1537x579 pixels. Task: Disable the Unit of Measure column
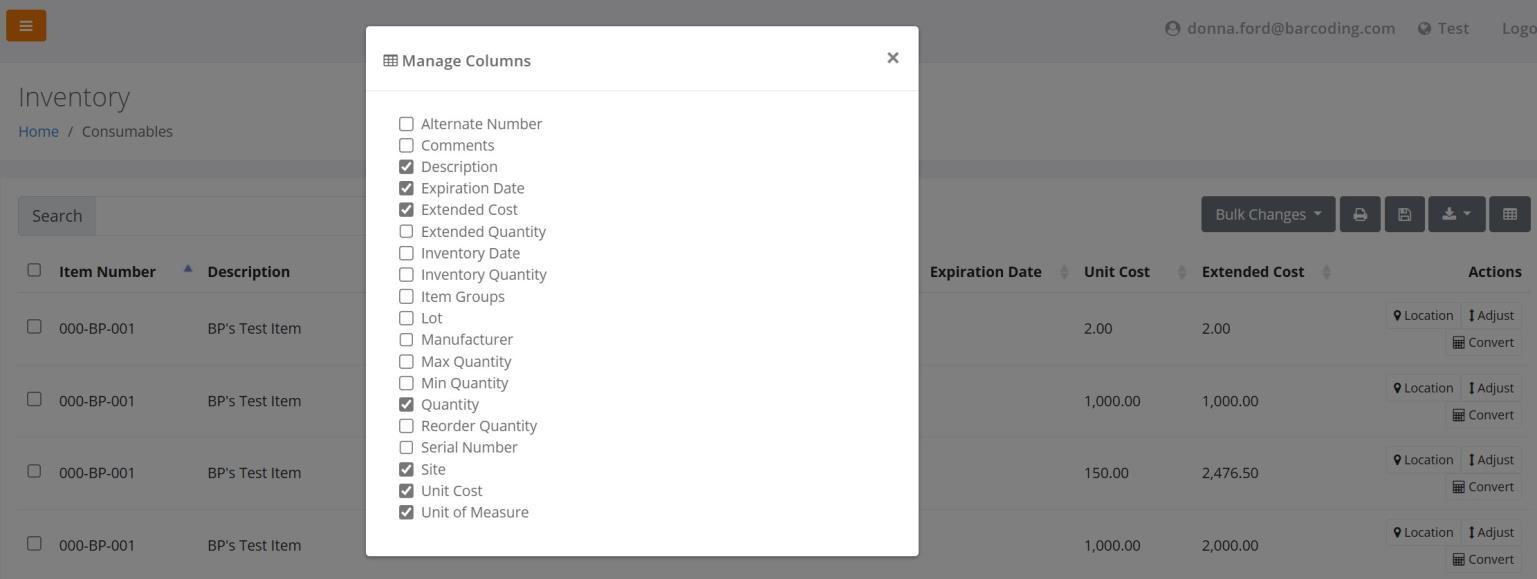[406, 512]
